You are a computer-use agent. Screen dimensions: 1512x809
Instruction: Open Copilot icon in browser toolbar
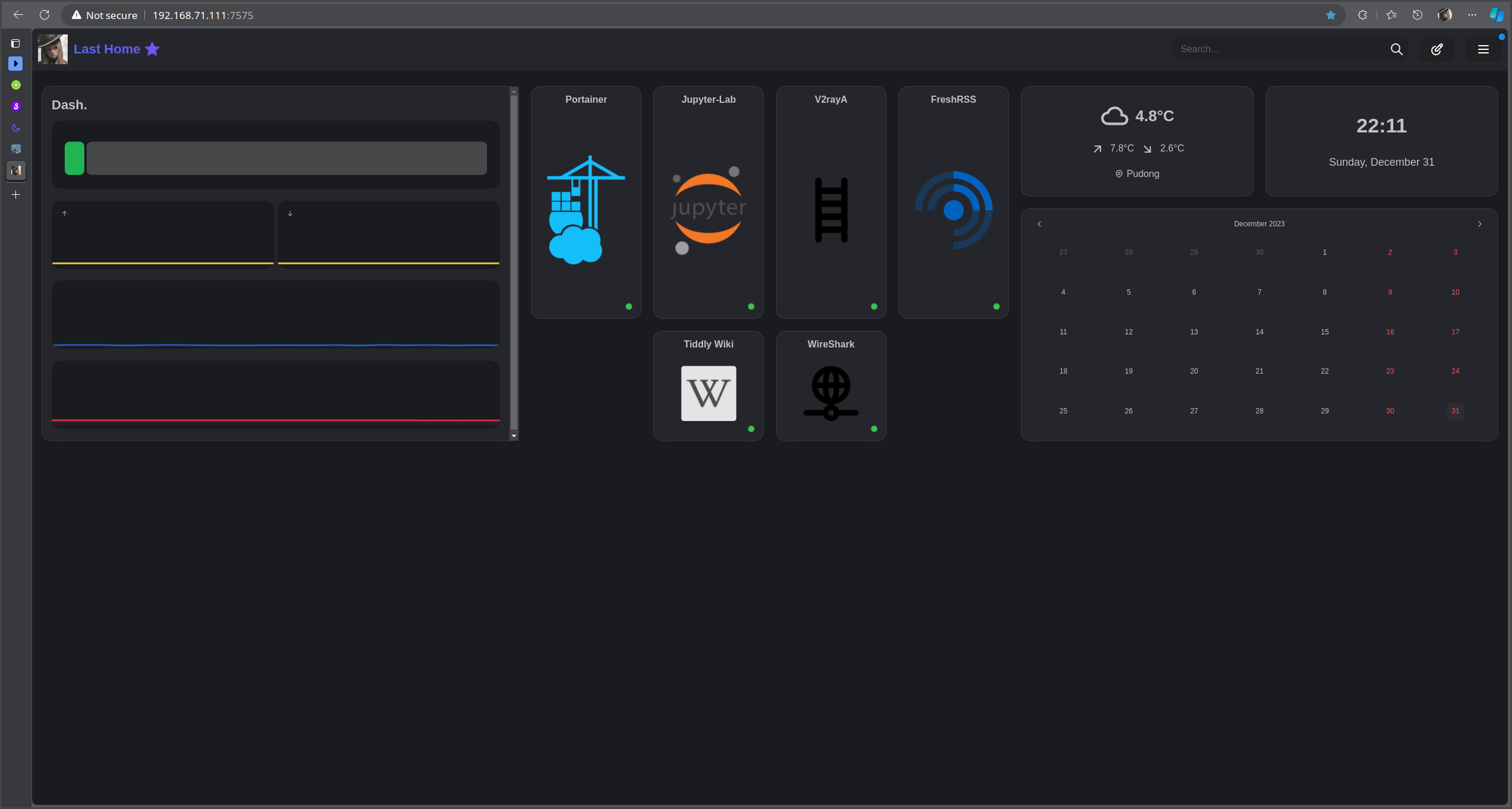tap(1497, 15)
